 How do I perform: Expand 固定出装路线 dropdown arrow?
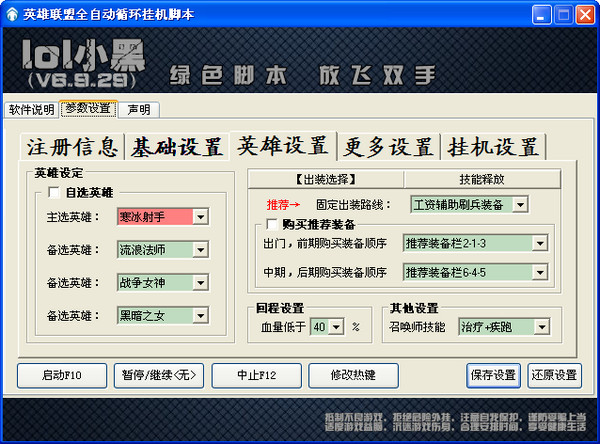point(520,205)
